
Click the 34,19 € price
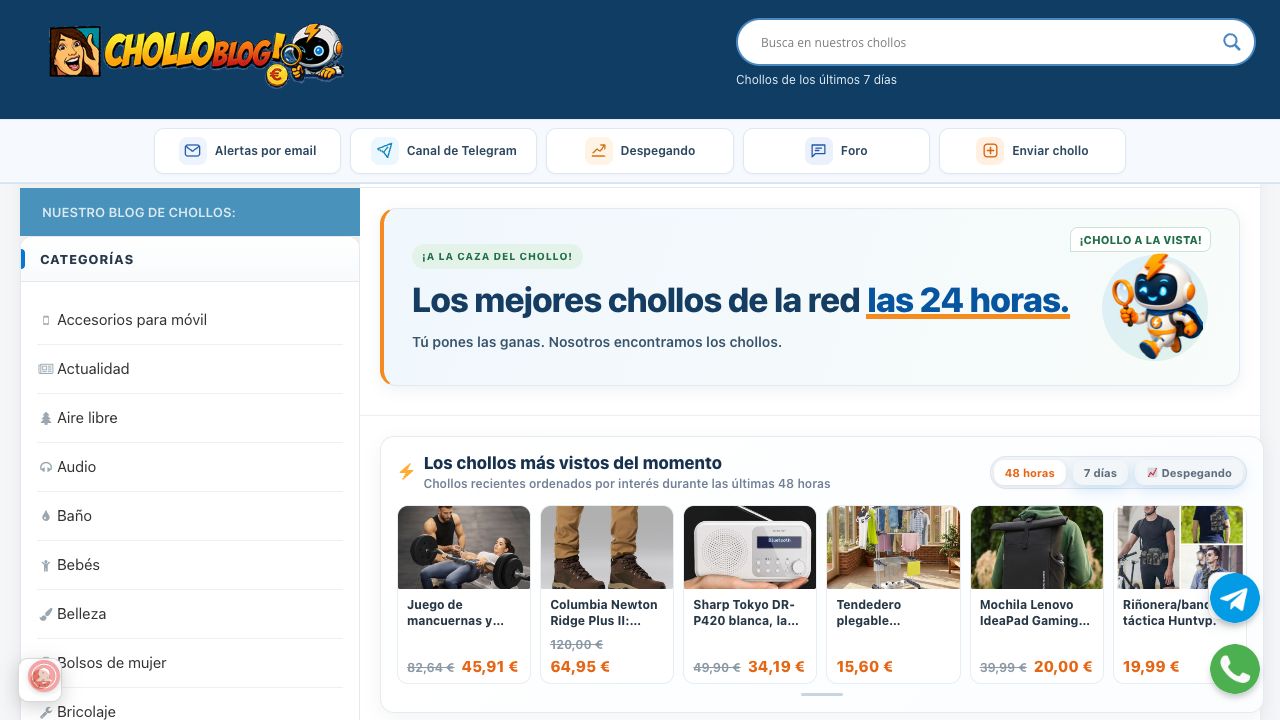(776, 667)
